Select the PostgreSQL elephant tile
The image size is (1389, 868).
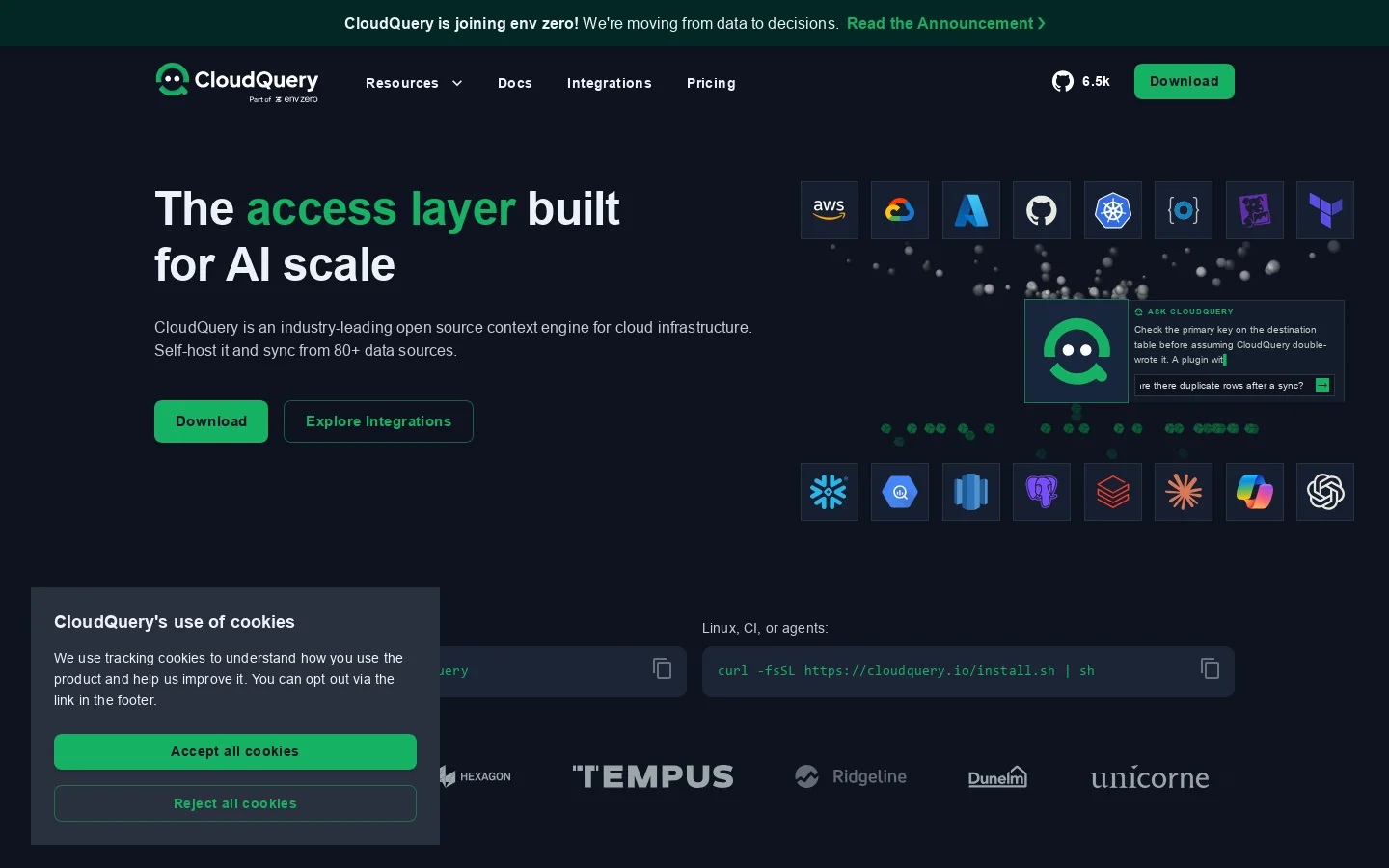pos(1042,492)
